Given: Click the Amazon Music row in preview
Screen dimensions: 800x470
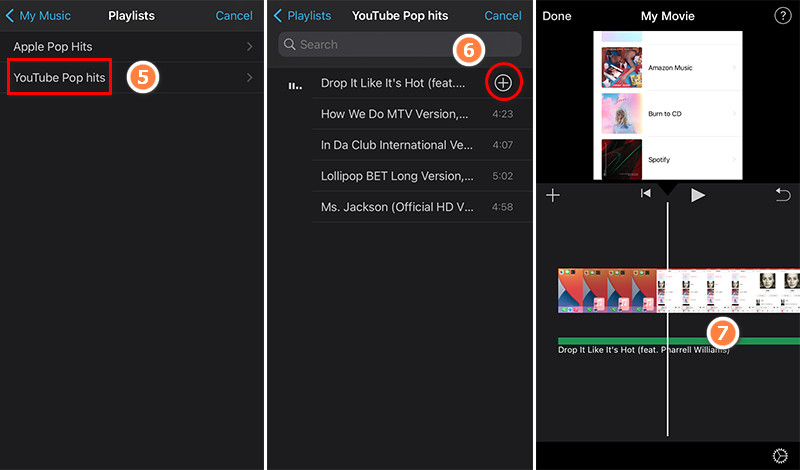Looking at the screenshot, I should pyautogui.click(x=668, y=67).
